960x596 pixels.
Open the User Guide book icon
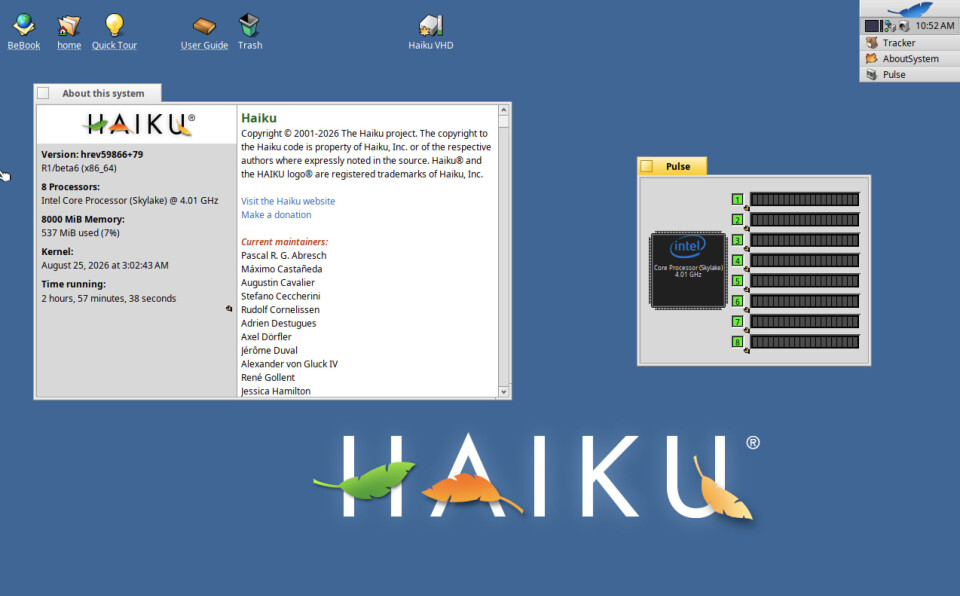[204, 25]
